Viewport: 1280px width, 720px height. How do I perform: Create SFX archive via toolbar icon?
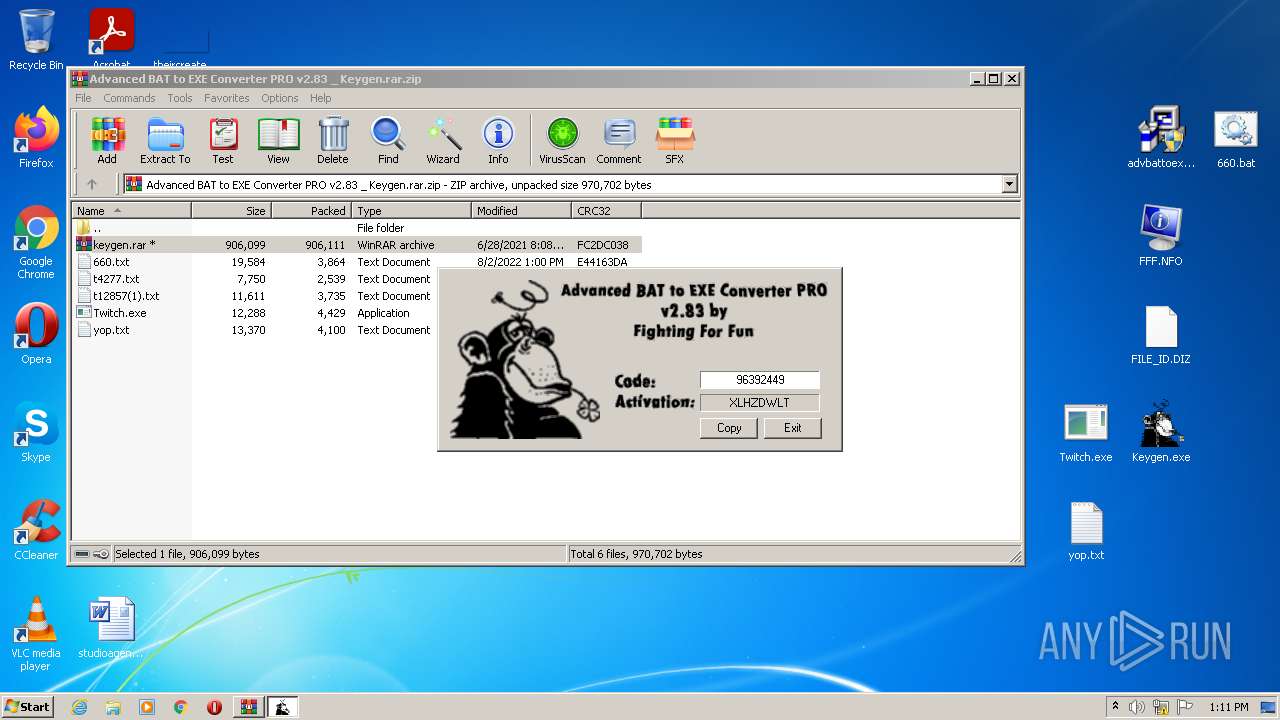click(x=675, y=140)
